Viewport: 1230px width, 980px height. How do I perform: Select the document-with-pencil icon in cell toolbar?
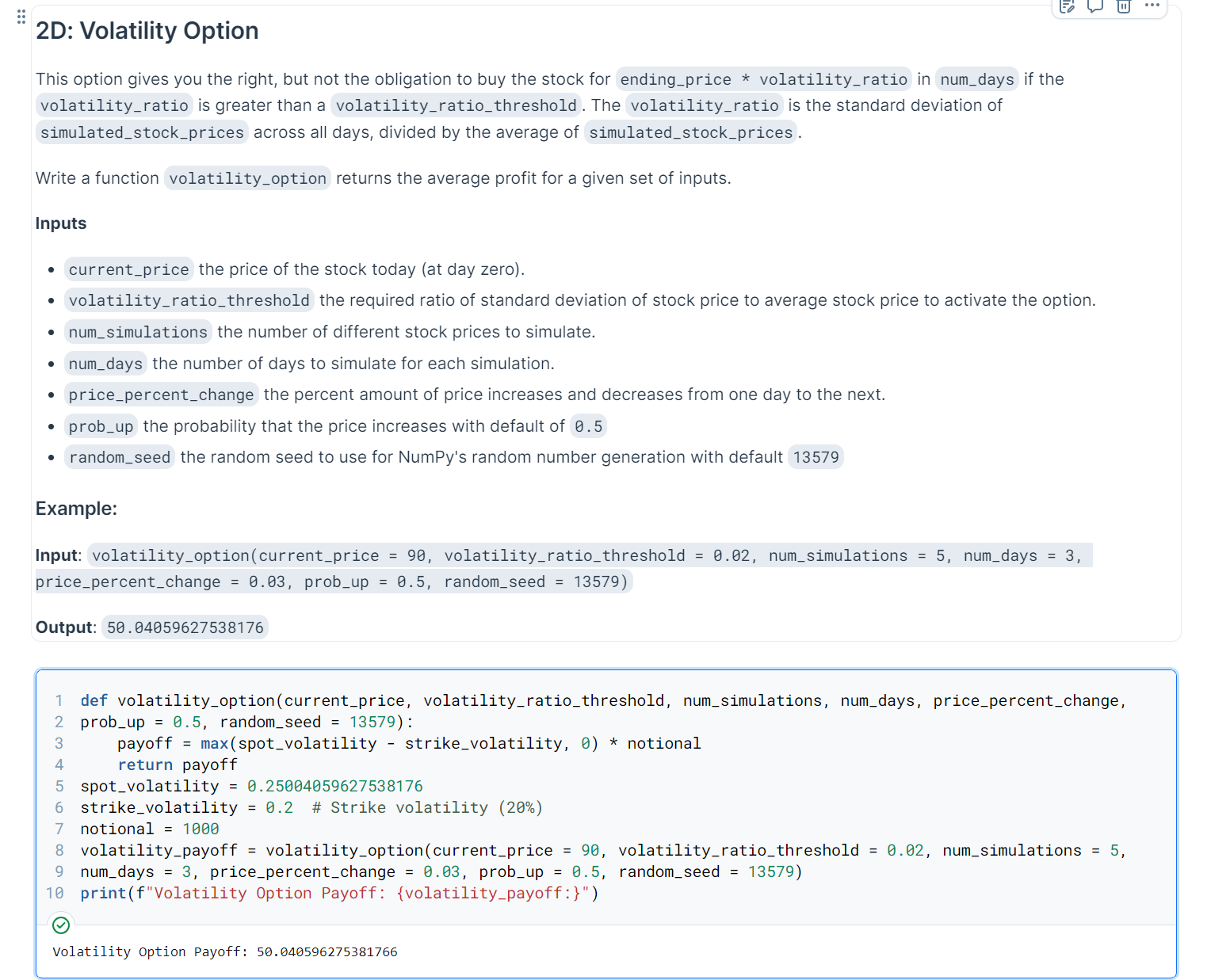[1066, 7]
